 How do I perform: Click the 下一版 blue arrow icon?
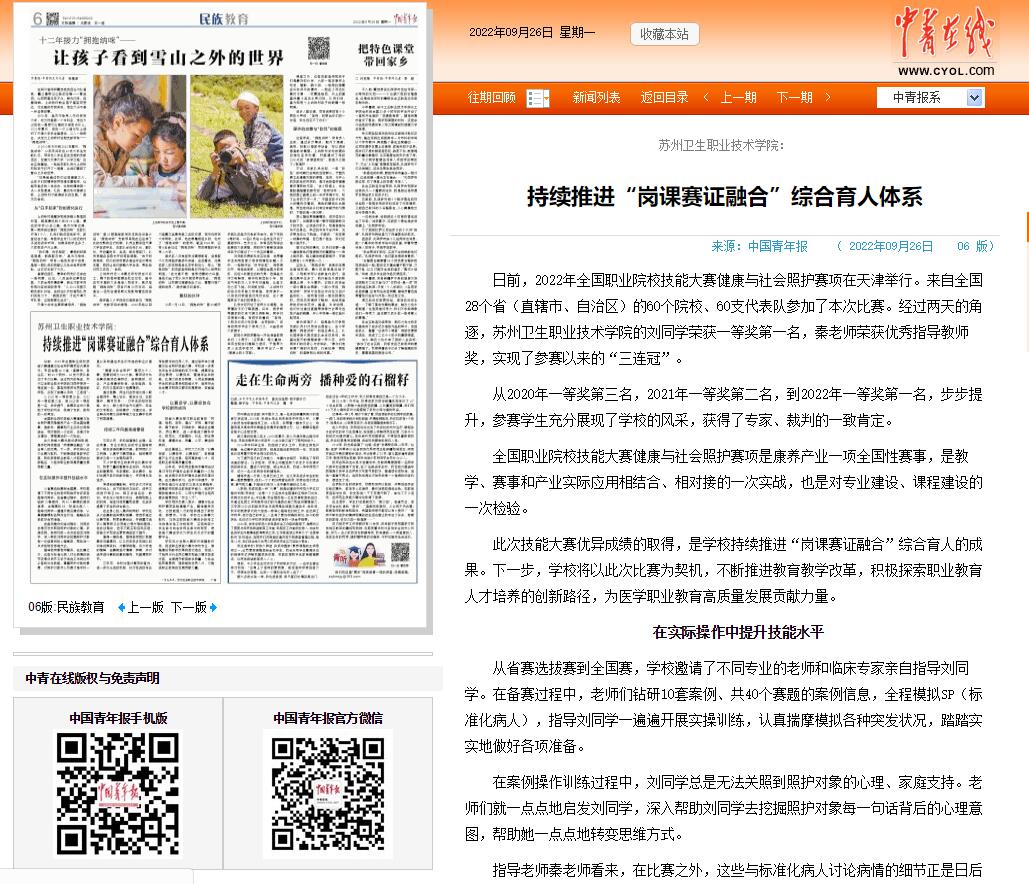pyautogui.click(x=213, y=608)
